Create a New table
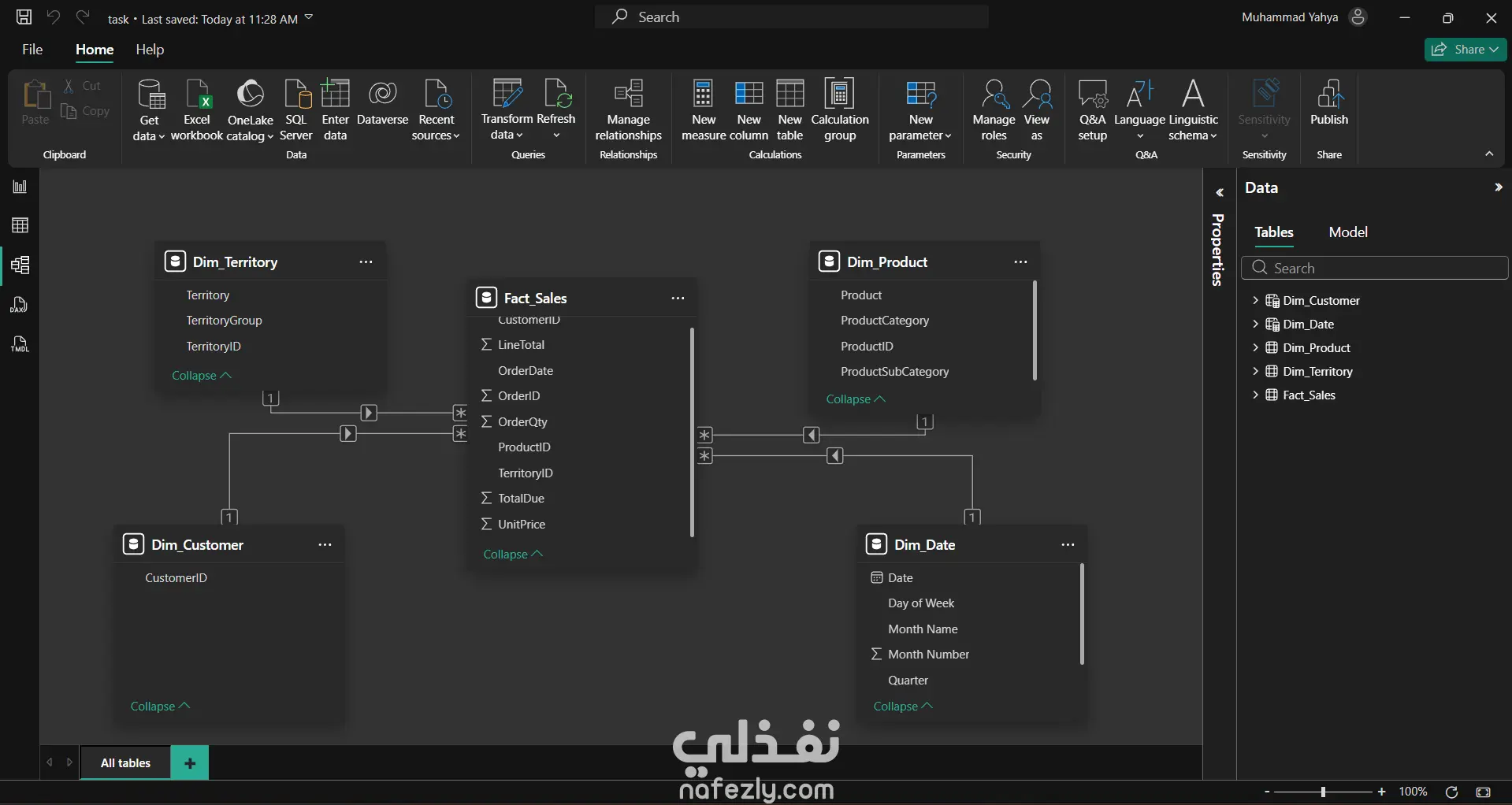 click(x=789, y=110)
